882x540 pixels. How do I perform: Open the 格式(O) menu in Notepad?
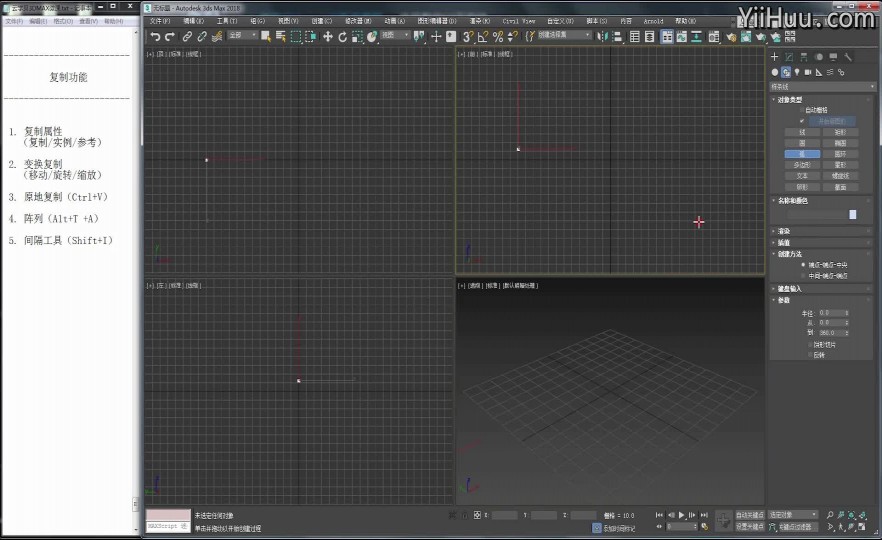[x=63, y=21]
